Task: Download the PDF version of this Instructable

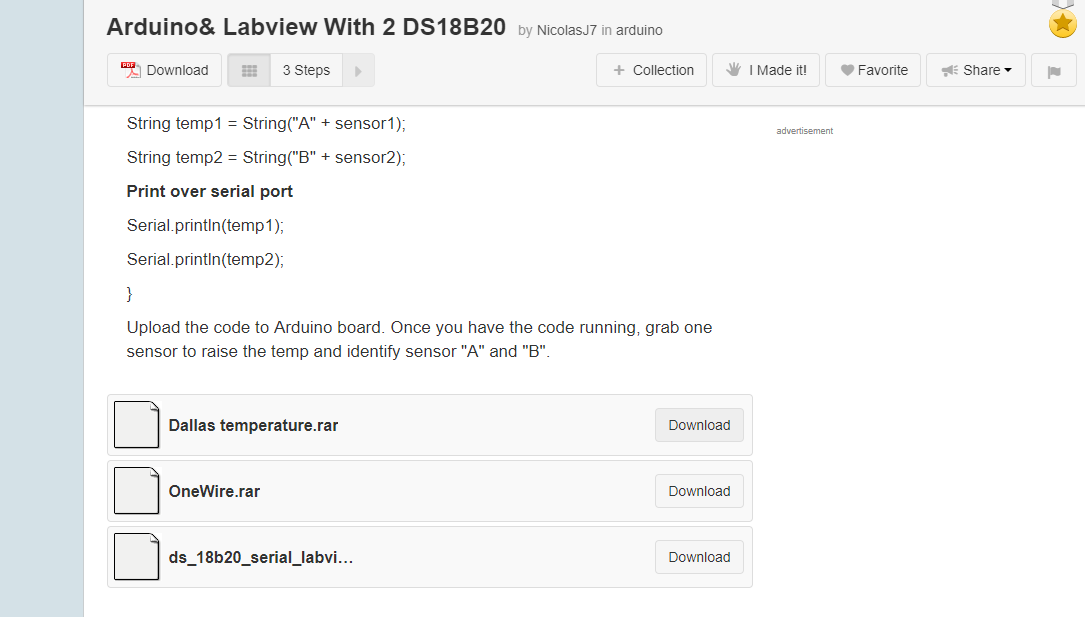Action: coord(164,70)
